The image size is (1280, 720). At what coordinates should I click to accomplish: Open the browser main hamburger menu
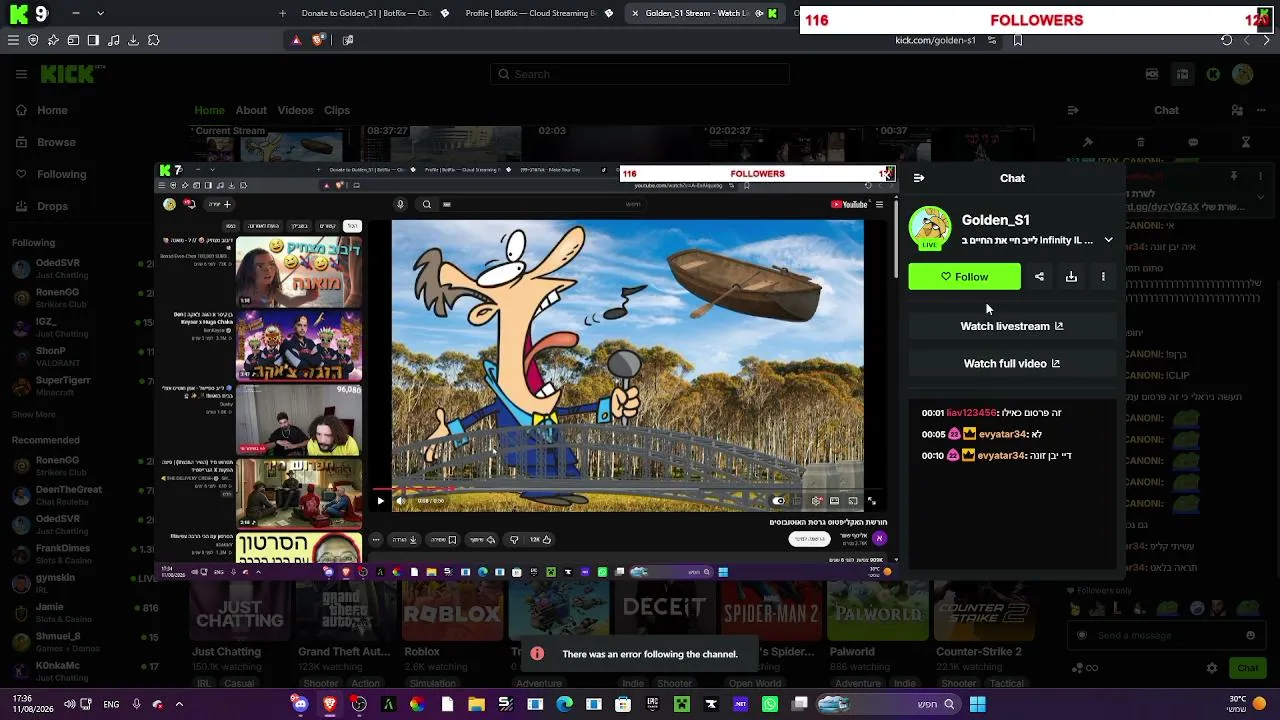(x=13, y=40)
